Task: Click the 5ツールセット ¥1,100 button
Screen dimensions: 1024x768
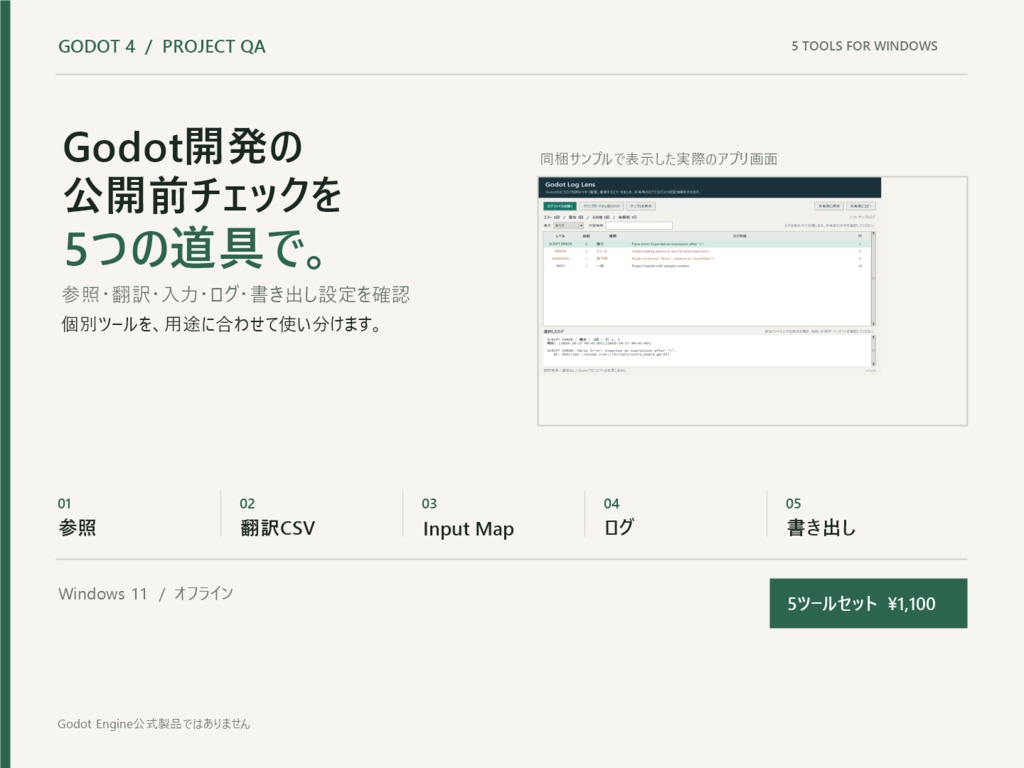Action: pos(868,603)
